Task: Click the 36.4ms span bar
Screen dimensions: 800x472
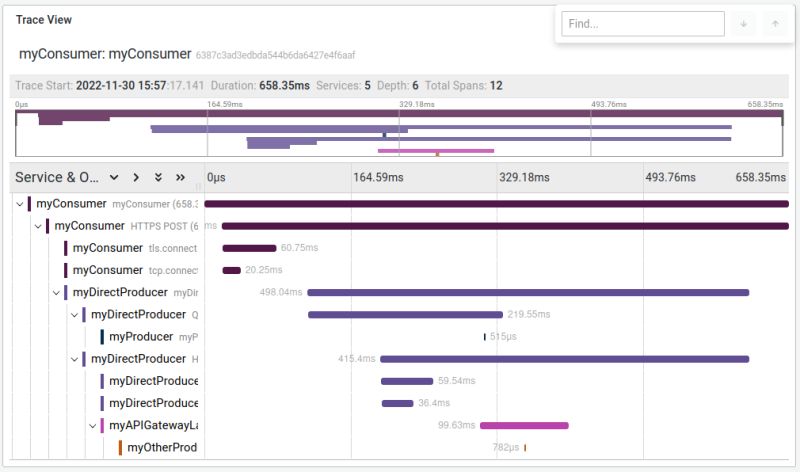Action: (397, 404)
